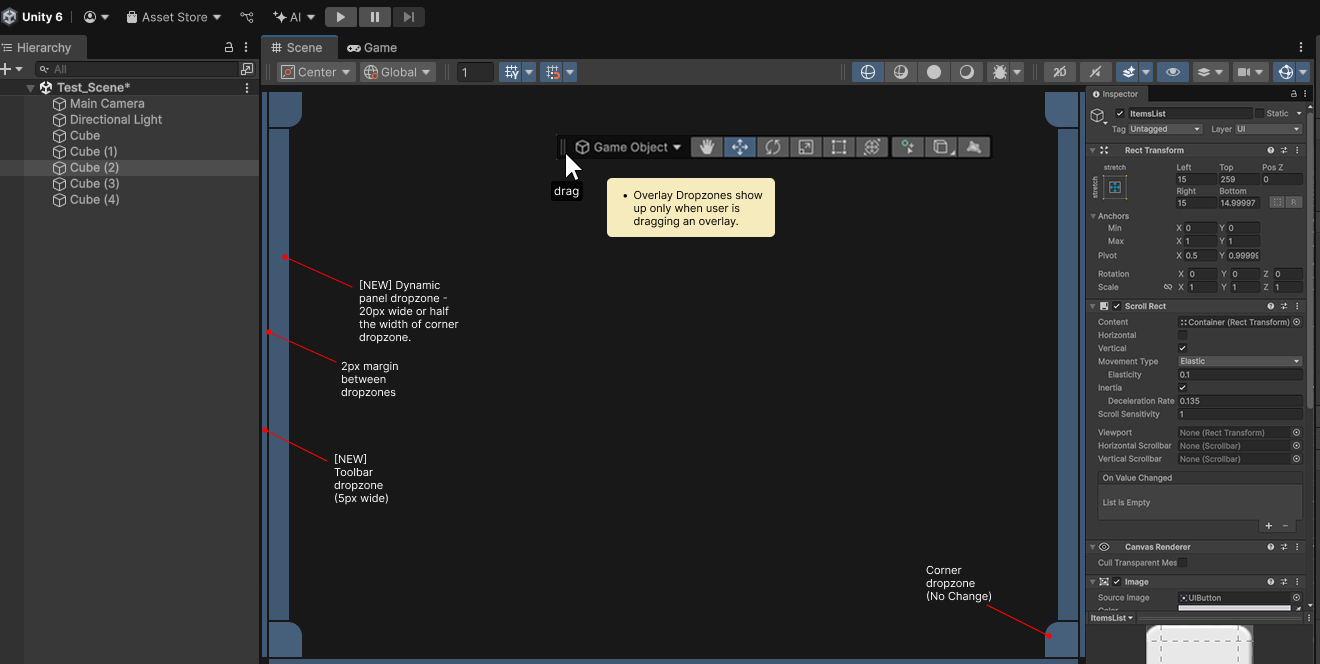
Task: Select the Move tool
Action: [x=740, y=147]
